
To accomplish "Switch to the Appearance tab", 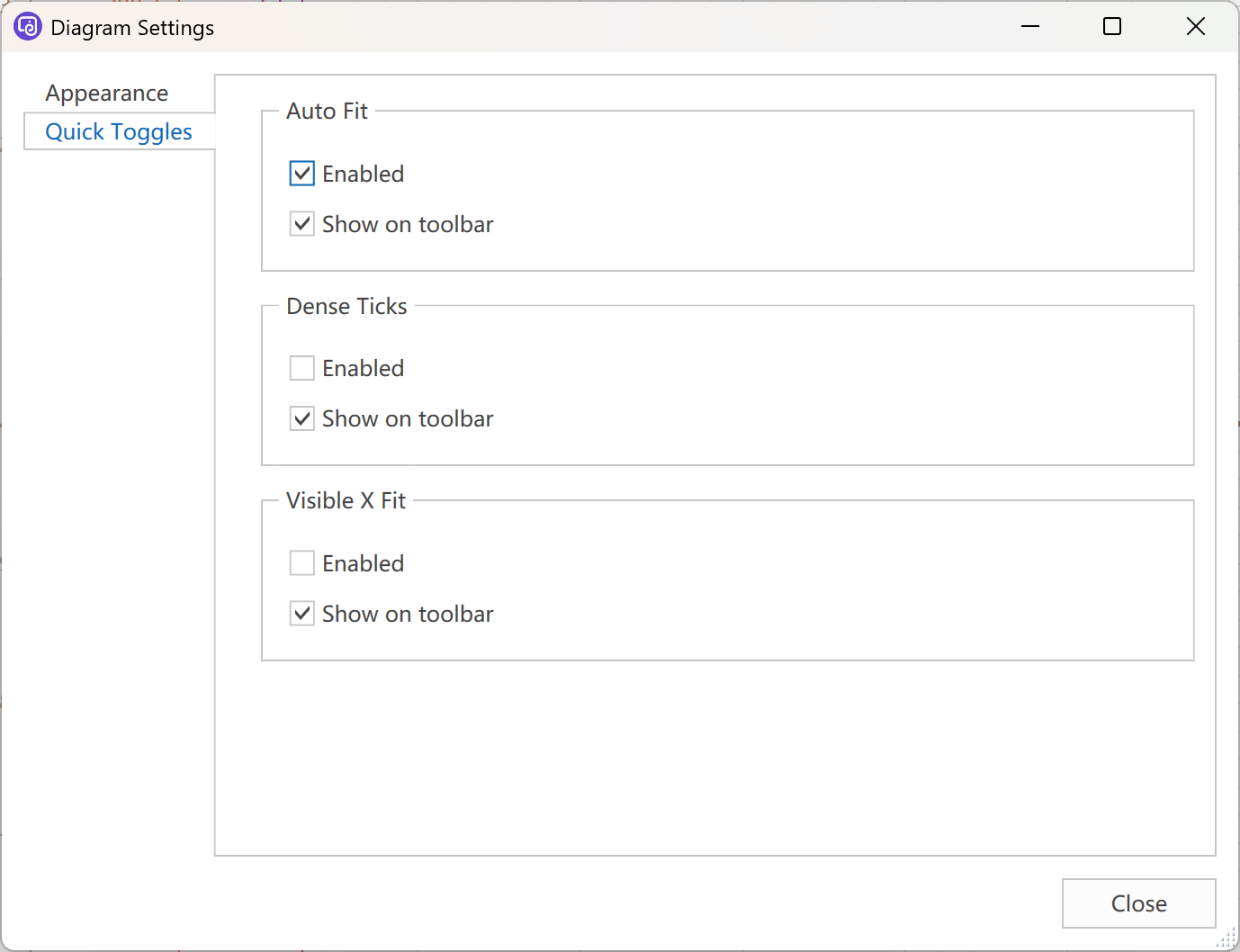I will pos(107,94).
